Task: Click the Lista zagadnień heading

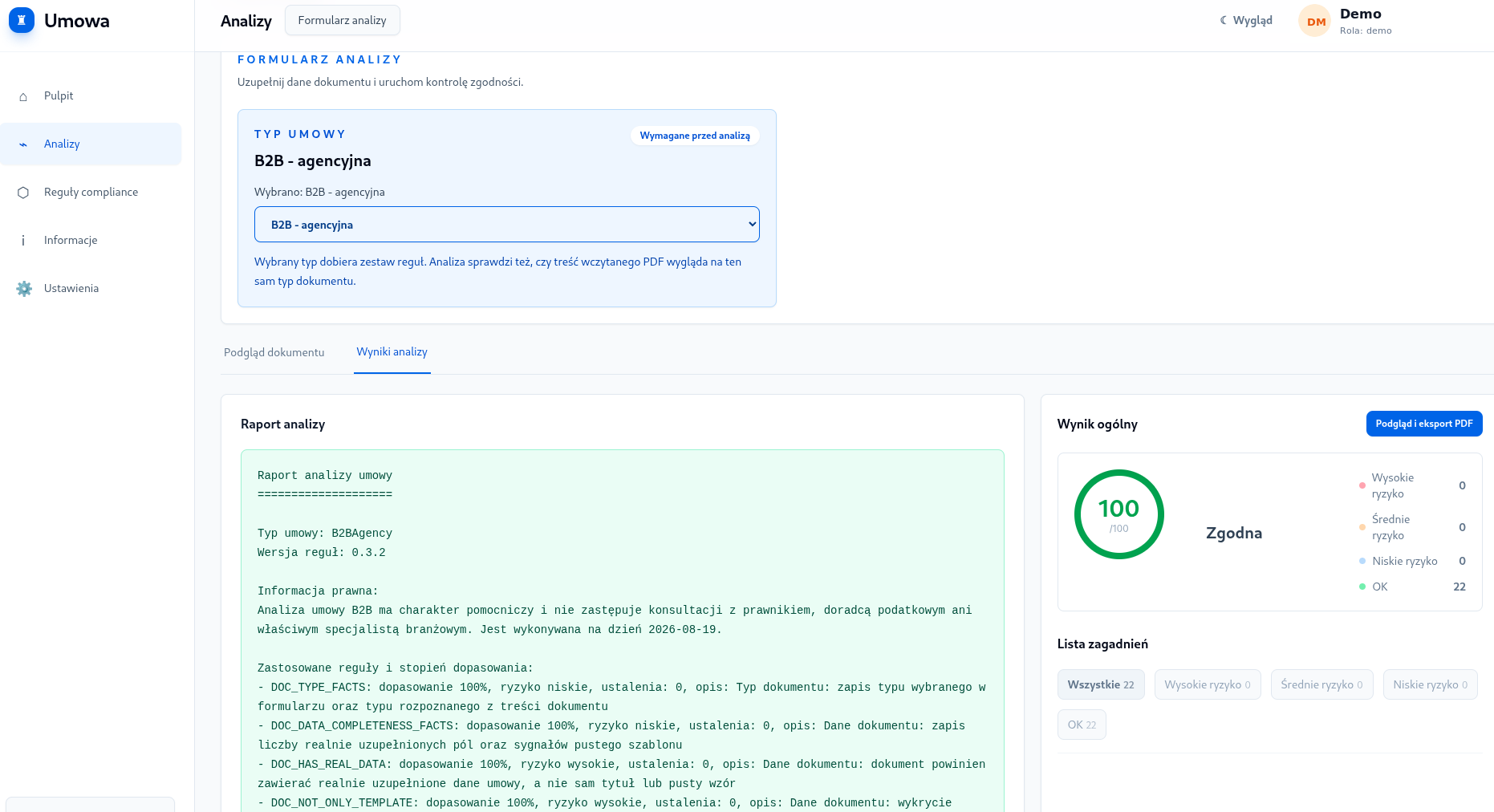Action: [1102, 644]
